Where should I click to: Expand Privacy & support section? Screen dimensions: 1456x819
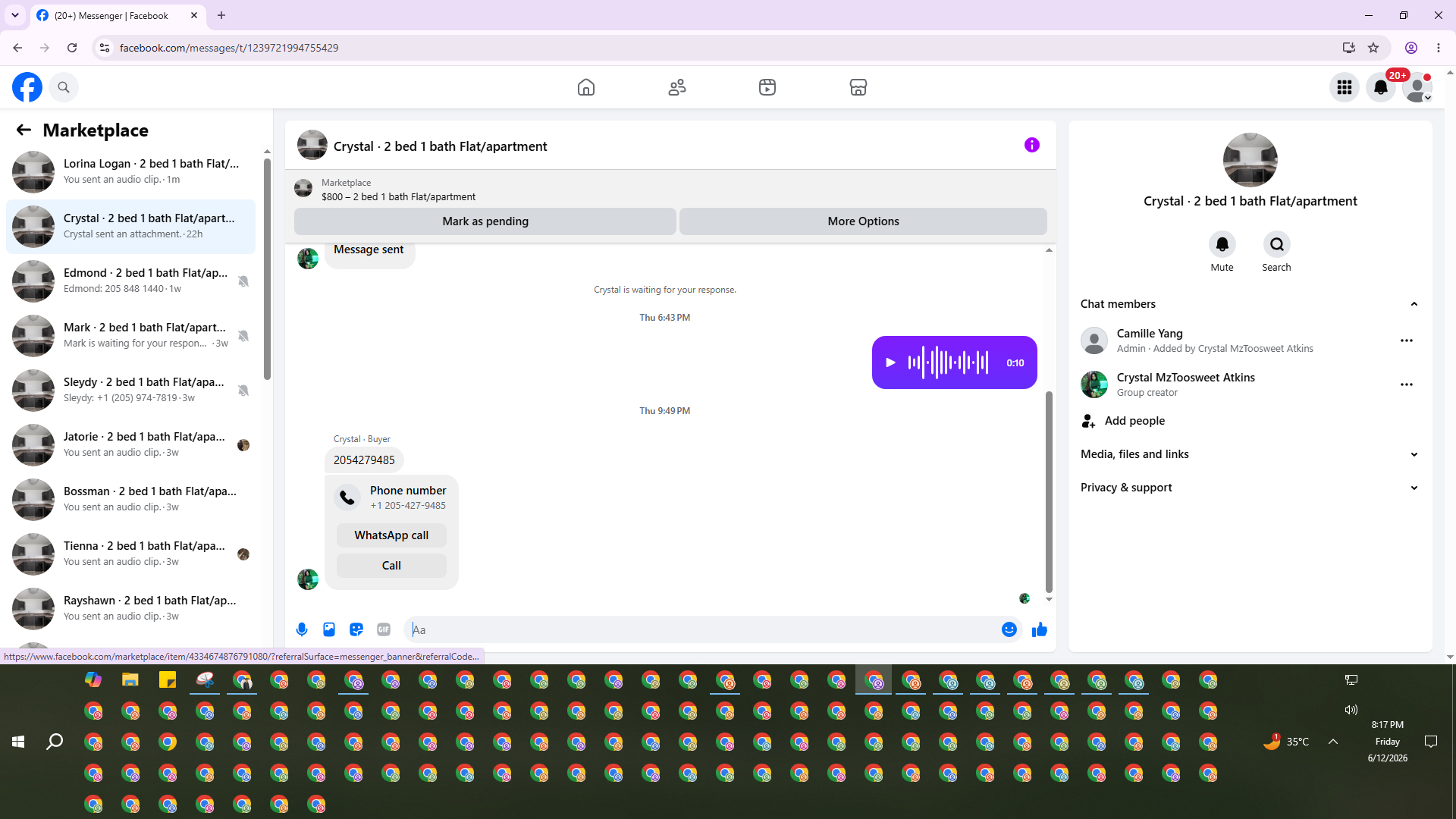pos(1250,488)
